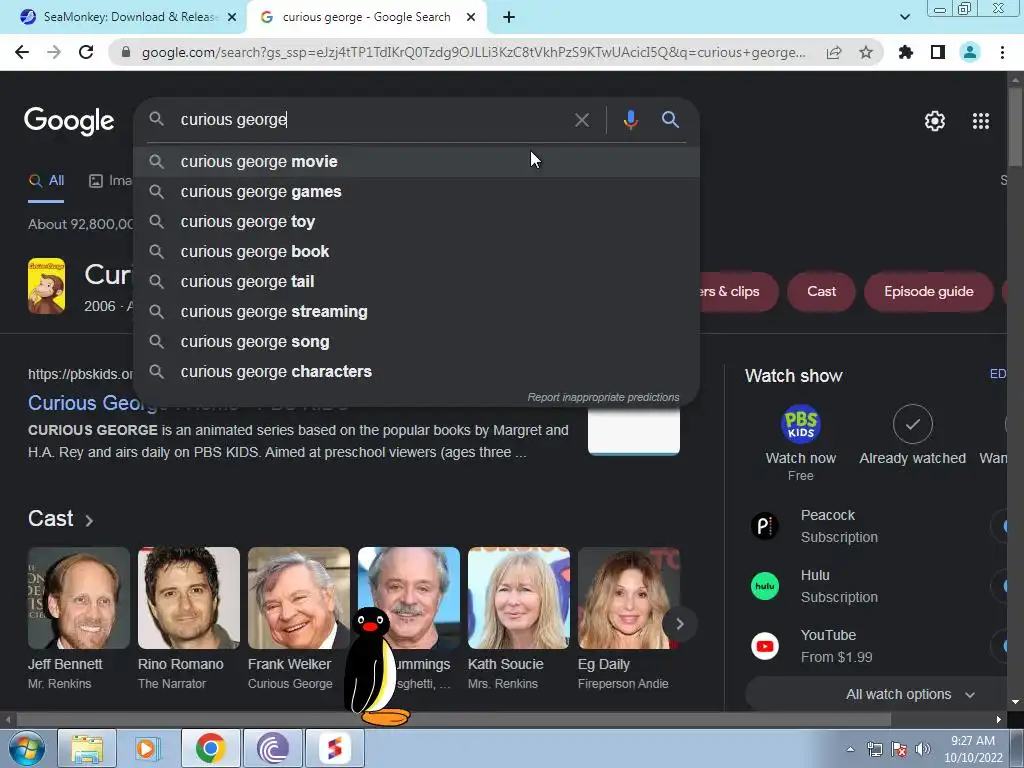Click the Google logo
1024x768 pixels.
tap(69, 121)
